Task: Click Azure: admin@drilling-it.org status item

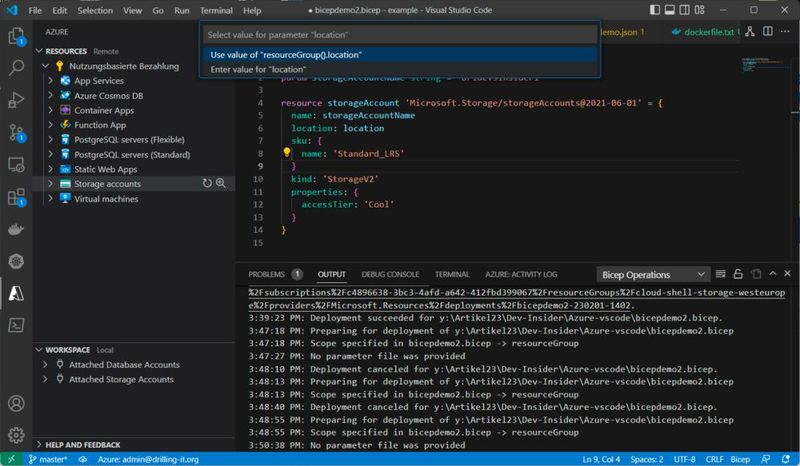Action: pos(148,459)
